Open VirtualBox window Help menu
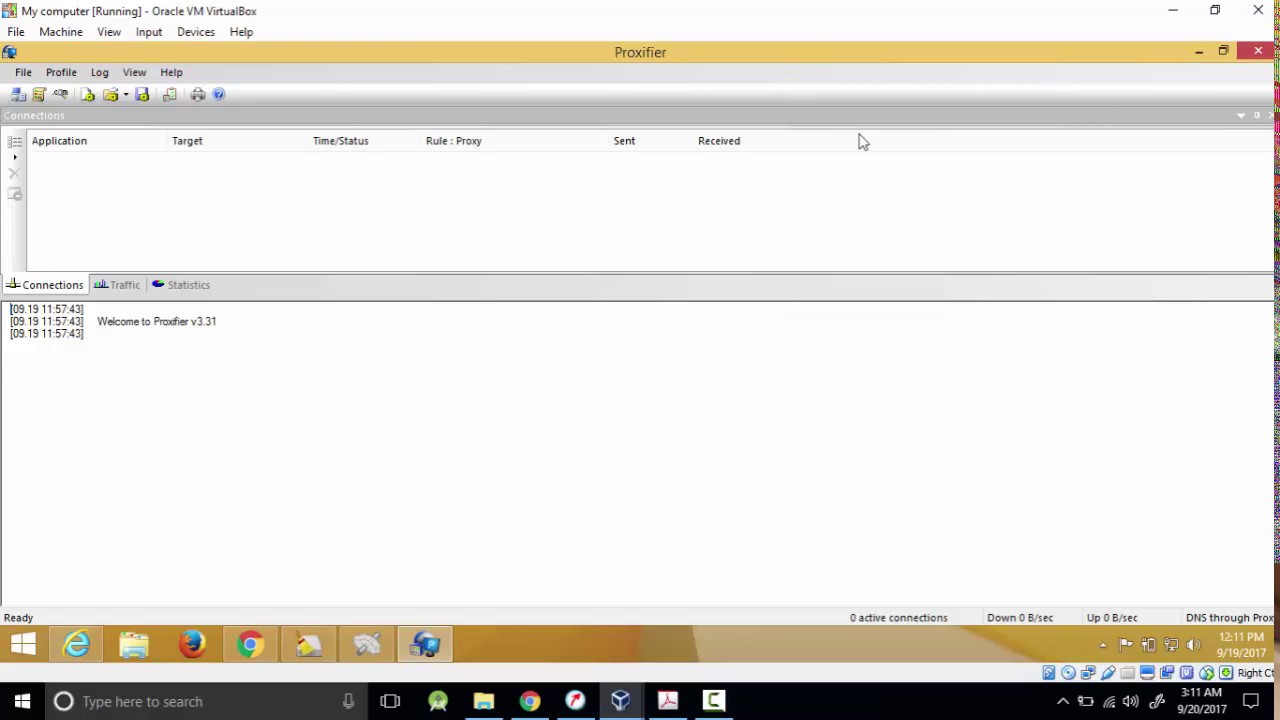1280x720 pixels. pos(241,32)
